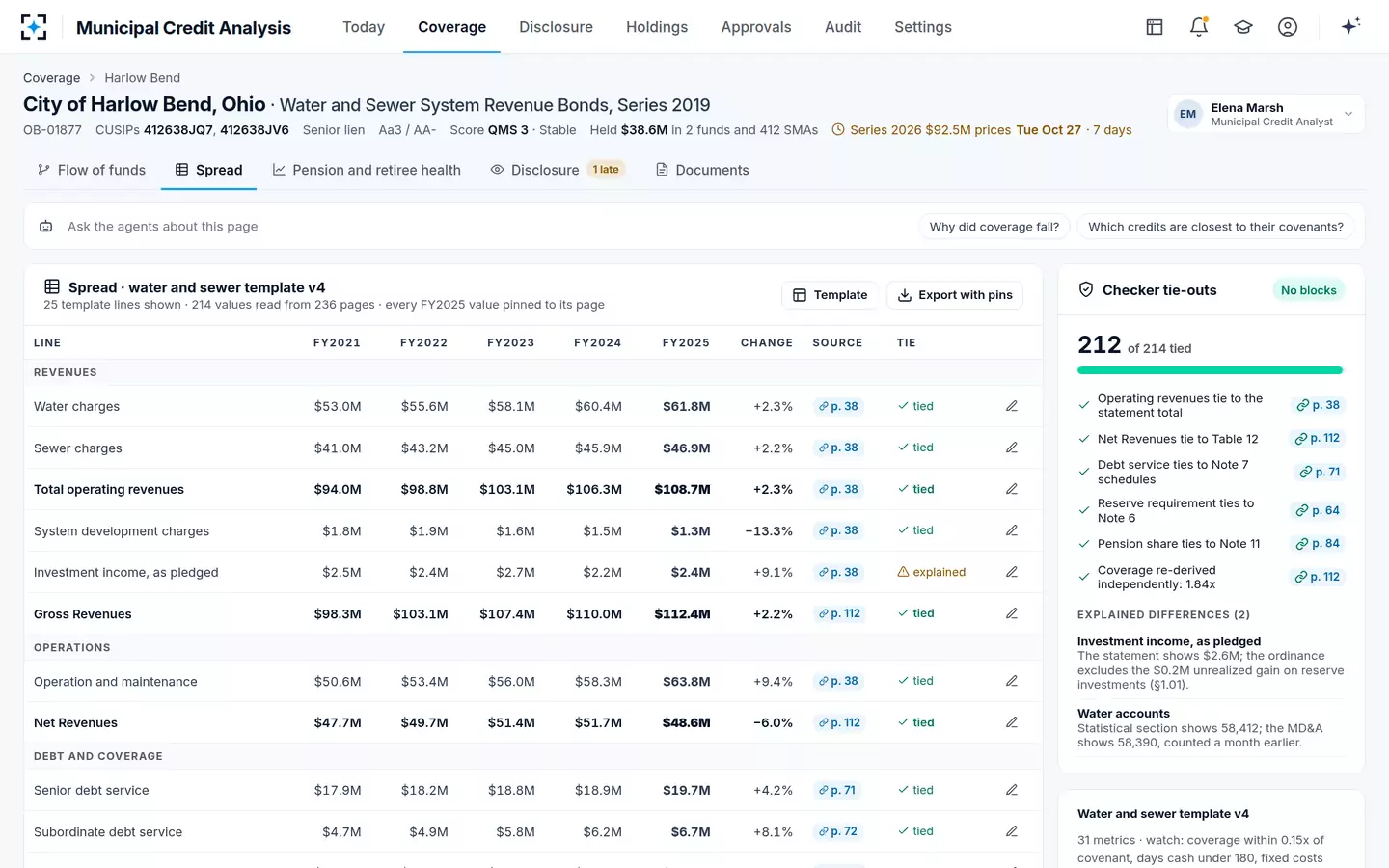1389x868 pixels.
Task: Edit Investment income line pencil icon
Action: pyautogui.click(x=1012, y=572)
